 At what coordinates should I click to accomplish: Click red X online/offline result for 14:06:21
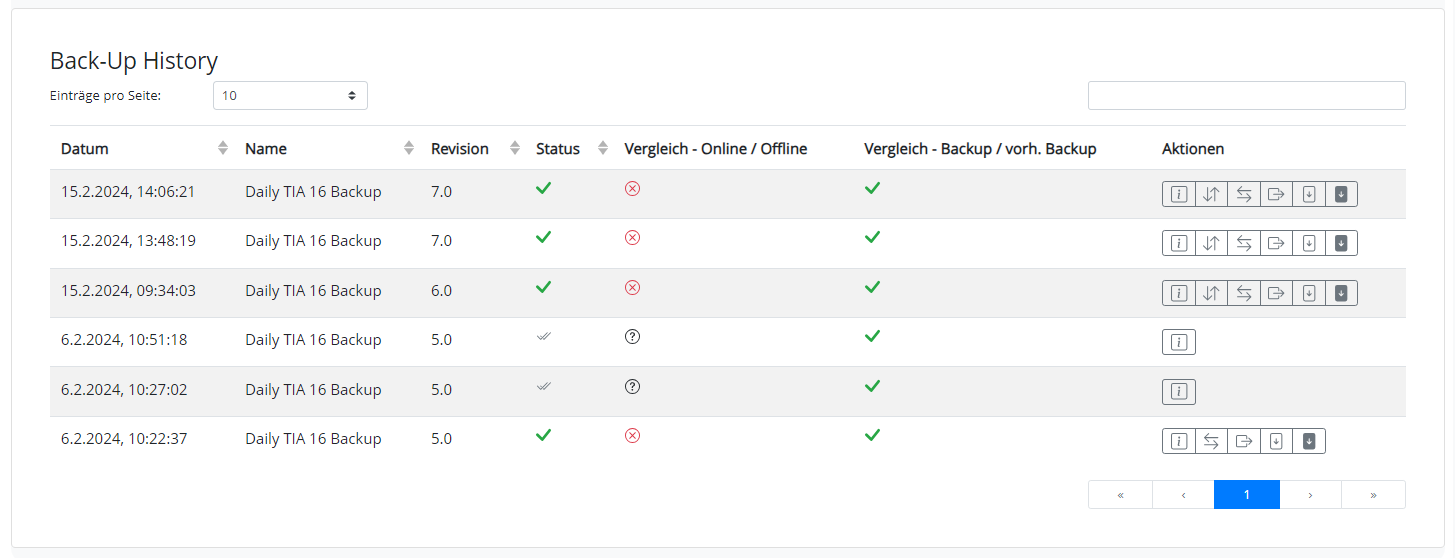pos(632,188)
